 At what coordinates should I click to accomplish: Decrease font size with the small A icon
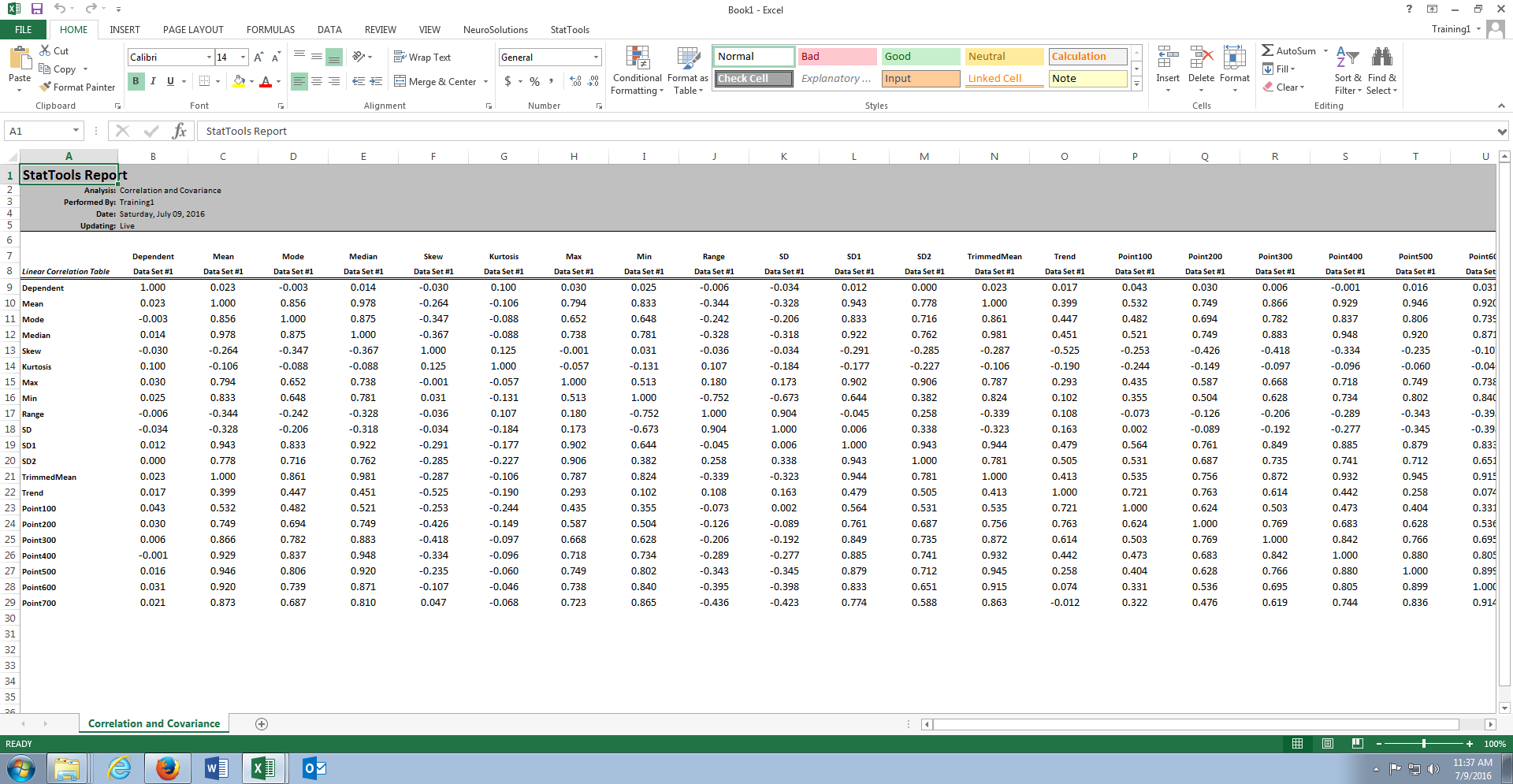pyautogui.click(x=276, y=58)
